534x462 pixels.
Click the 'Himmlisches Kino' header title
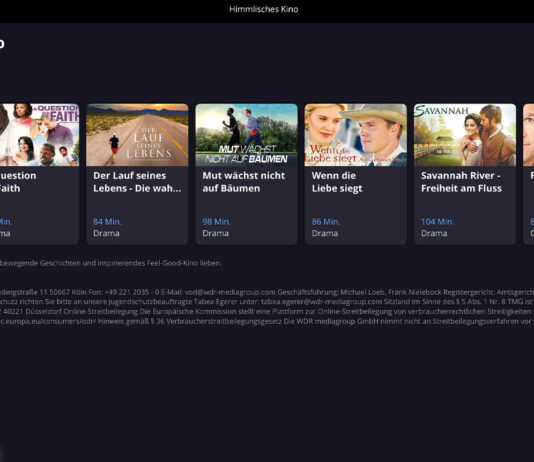click(264, 9)
